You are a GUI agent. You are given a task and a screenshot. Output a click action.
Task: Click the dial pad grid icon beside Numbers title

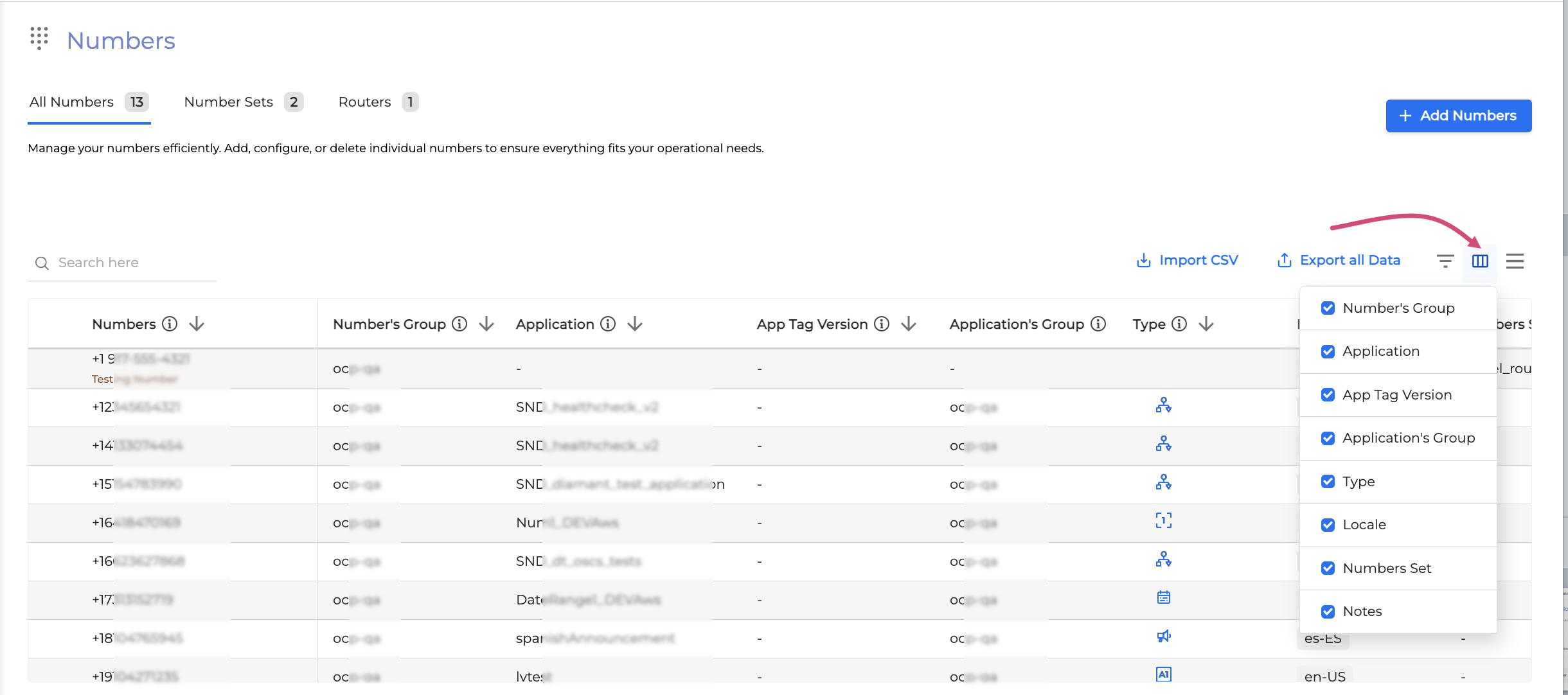pyautogui.click(x=39, y=39)
